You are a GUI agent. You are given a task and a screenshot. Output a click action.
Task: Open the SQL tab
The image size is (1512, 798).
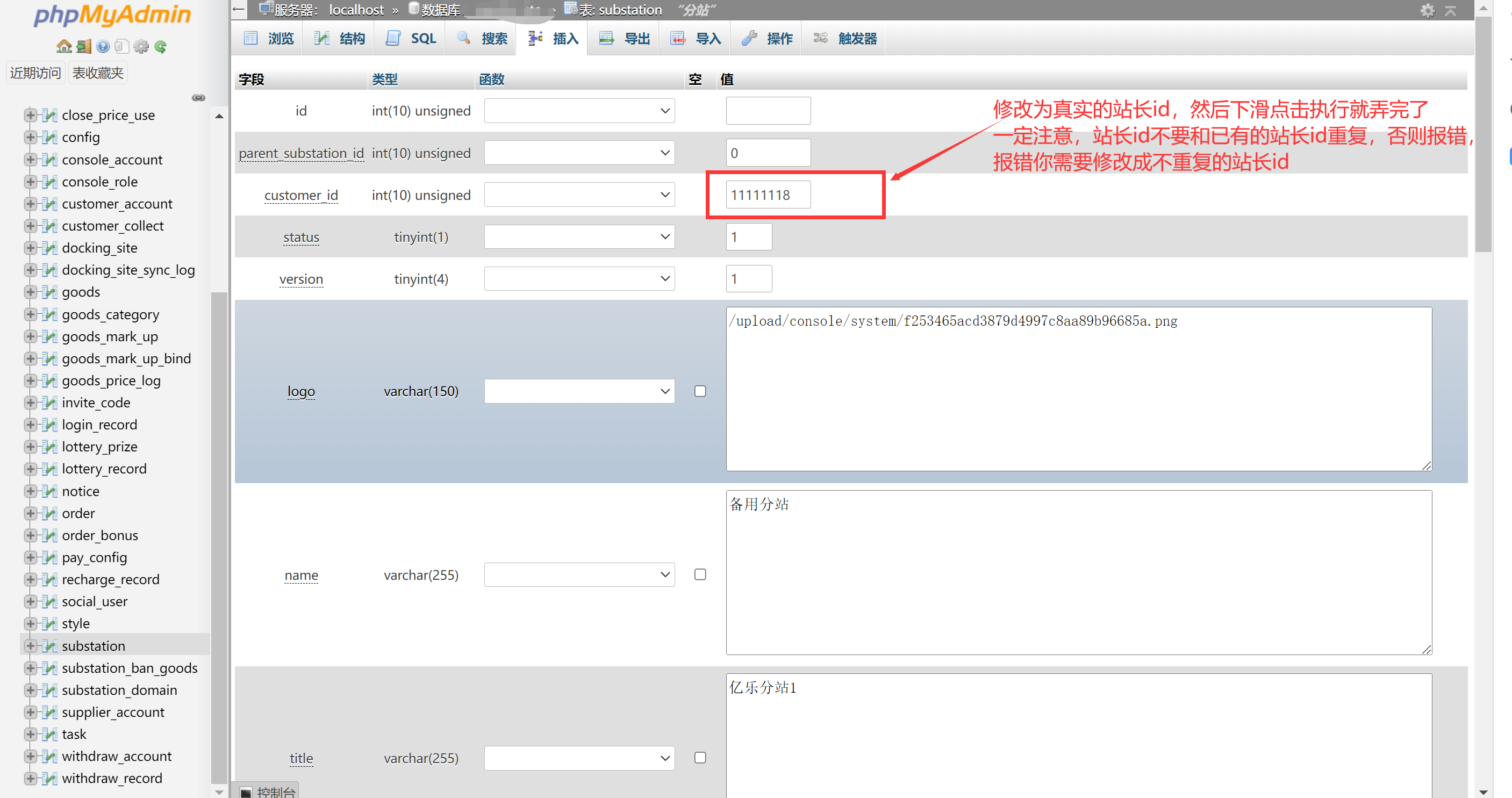pyautogui.click(x=411, y=39)
